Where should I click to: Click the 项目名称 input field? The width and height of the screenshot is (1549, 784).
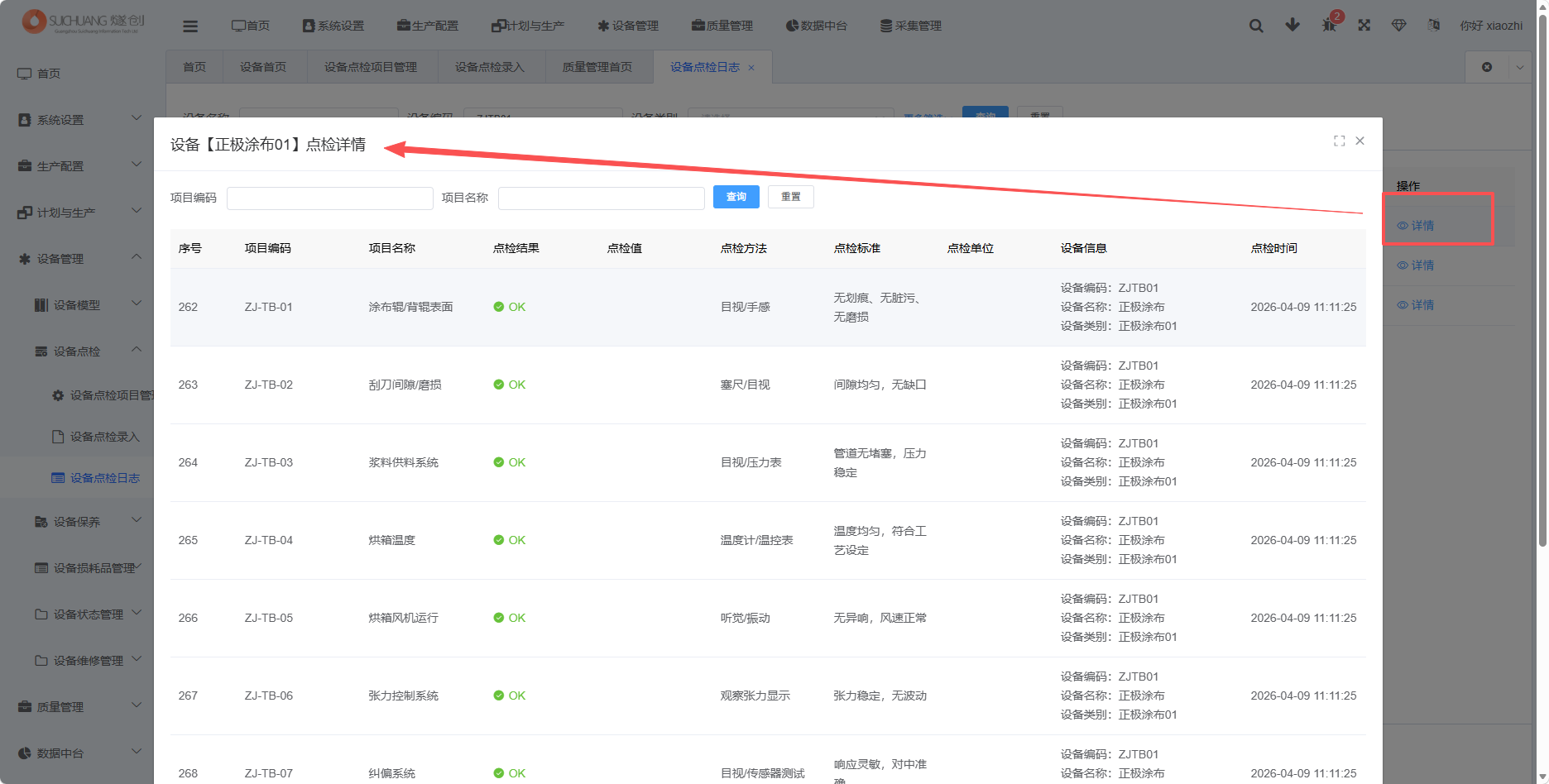point(602,198)
